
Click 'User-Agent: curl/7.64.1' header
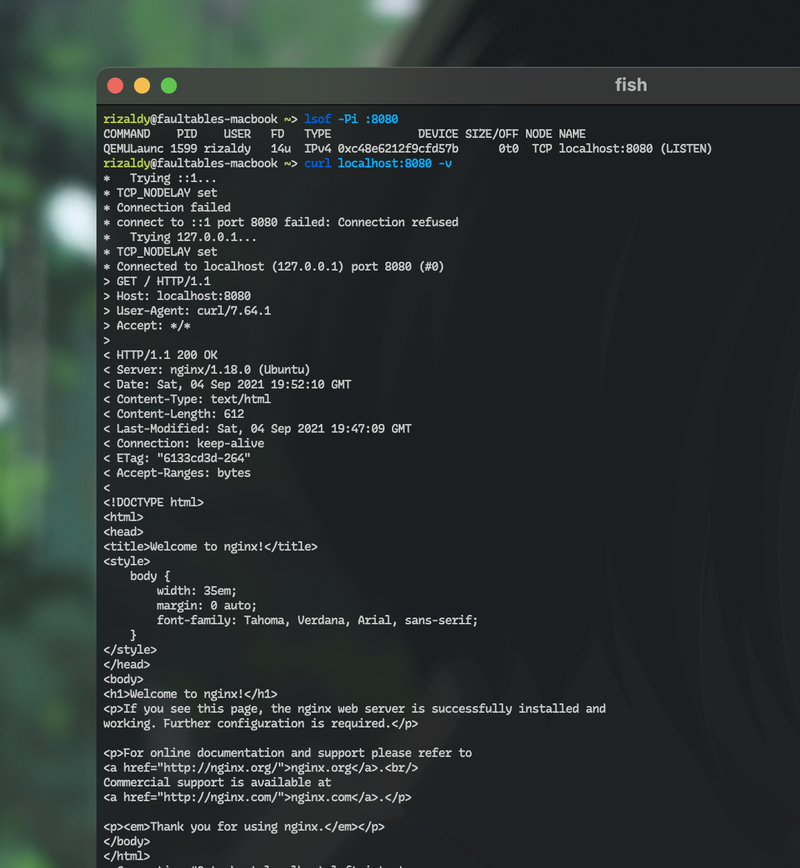coord(187,311)
